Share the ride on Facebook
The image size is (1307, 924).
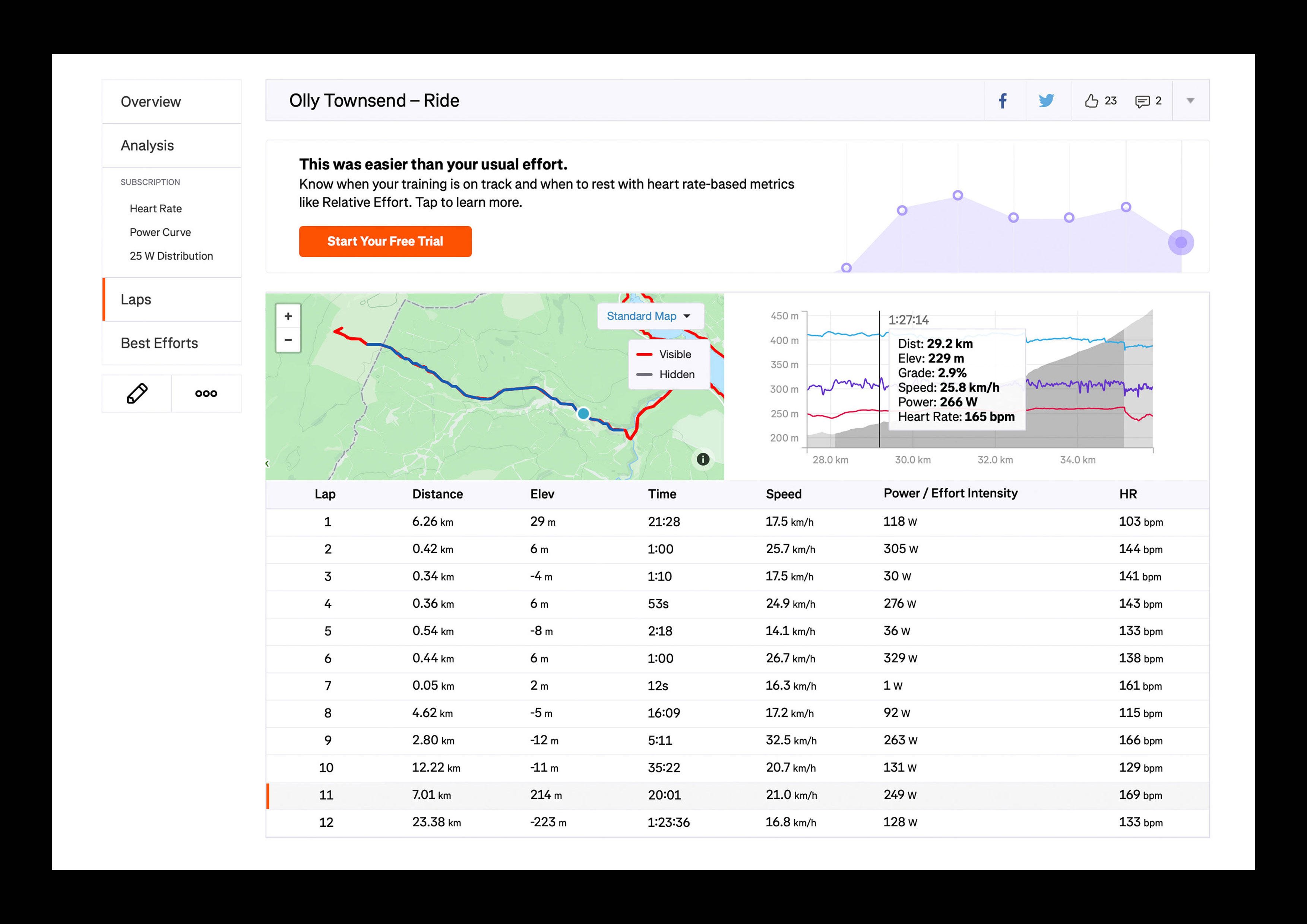1003,101
